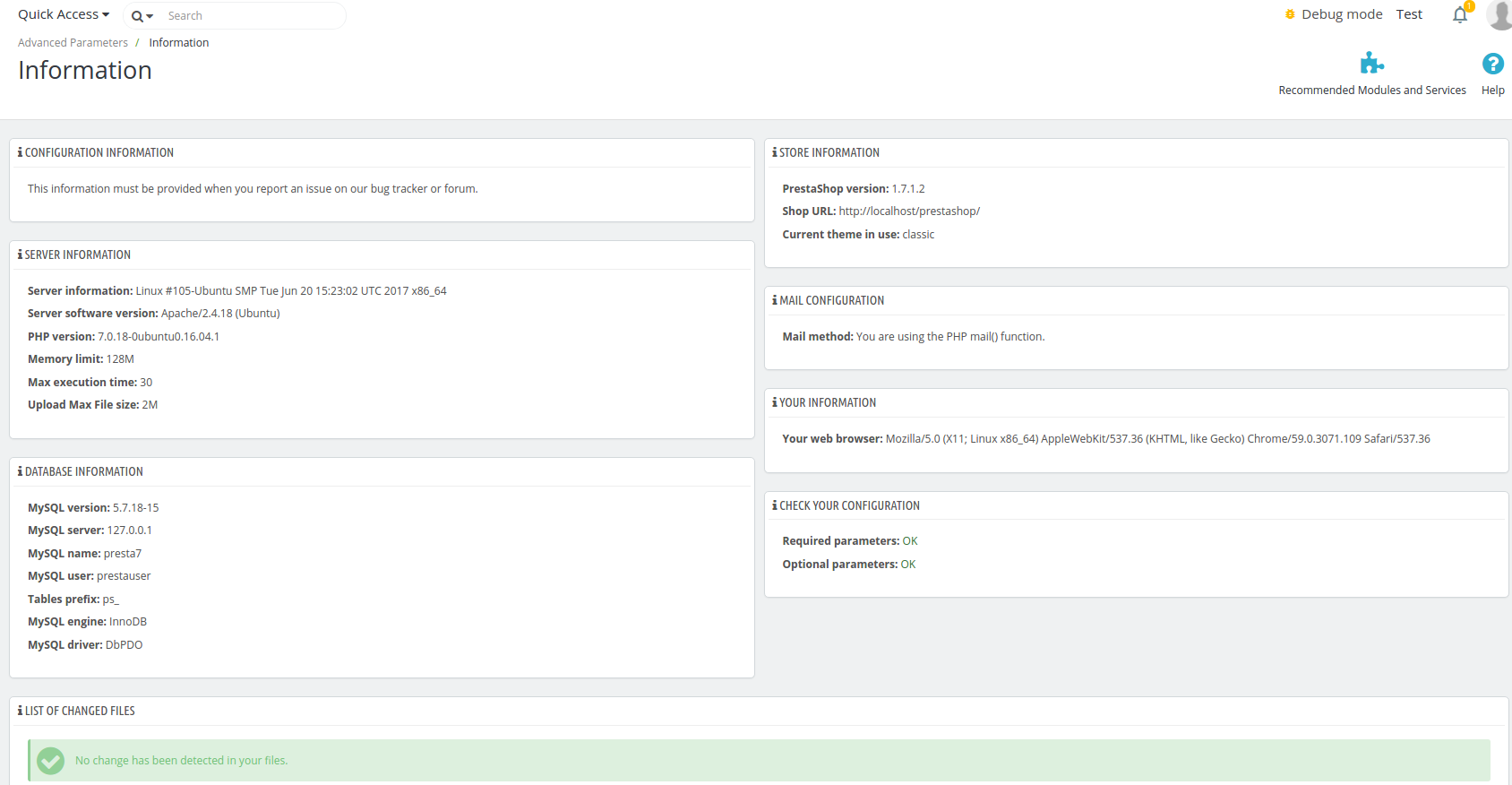Click Recommended Modules and Services label
The image size is (1512, 785).
tap(1372, 91)
